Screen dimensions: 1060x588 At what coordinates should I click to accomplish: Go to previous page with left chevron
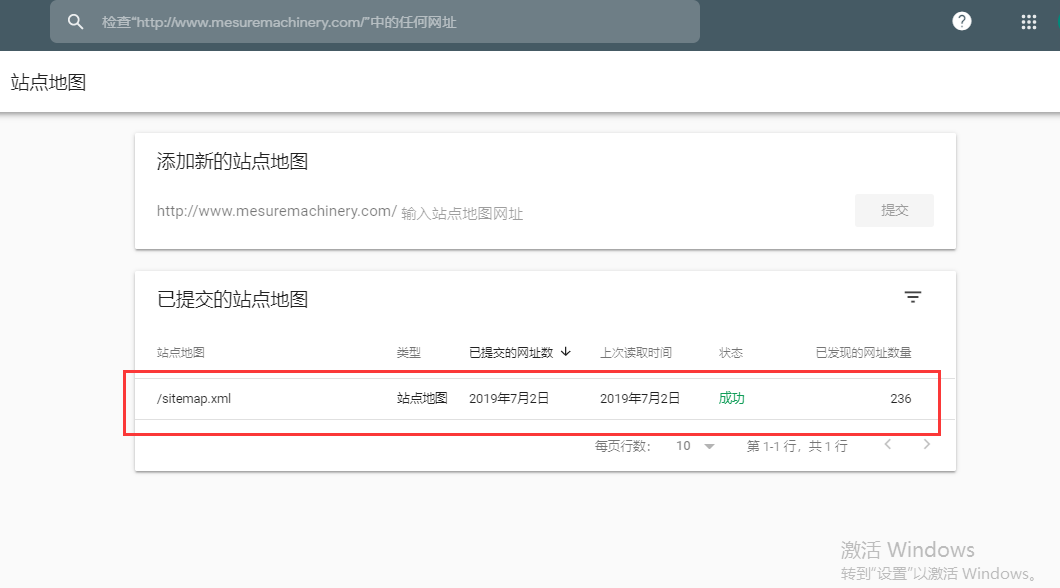click(x=887, y=445)
